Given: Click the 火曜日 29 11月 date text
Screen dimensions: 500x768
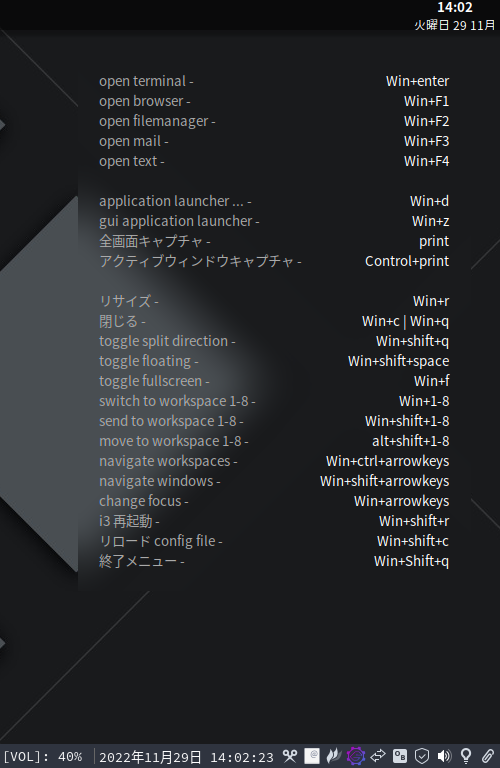Looking at the screenshot, I should [x=455, y=25].
